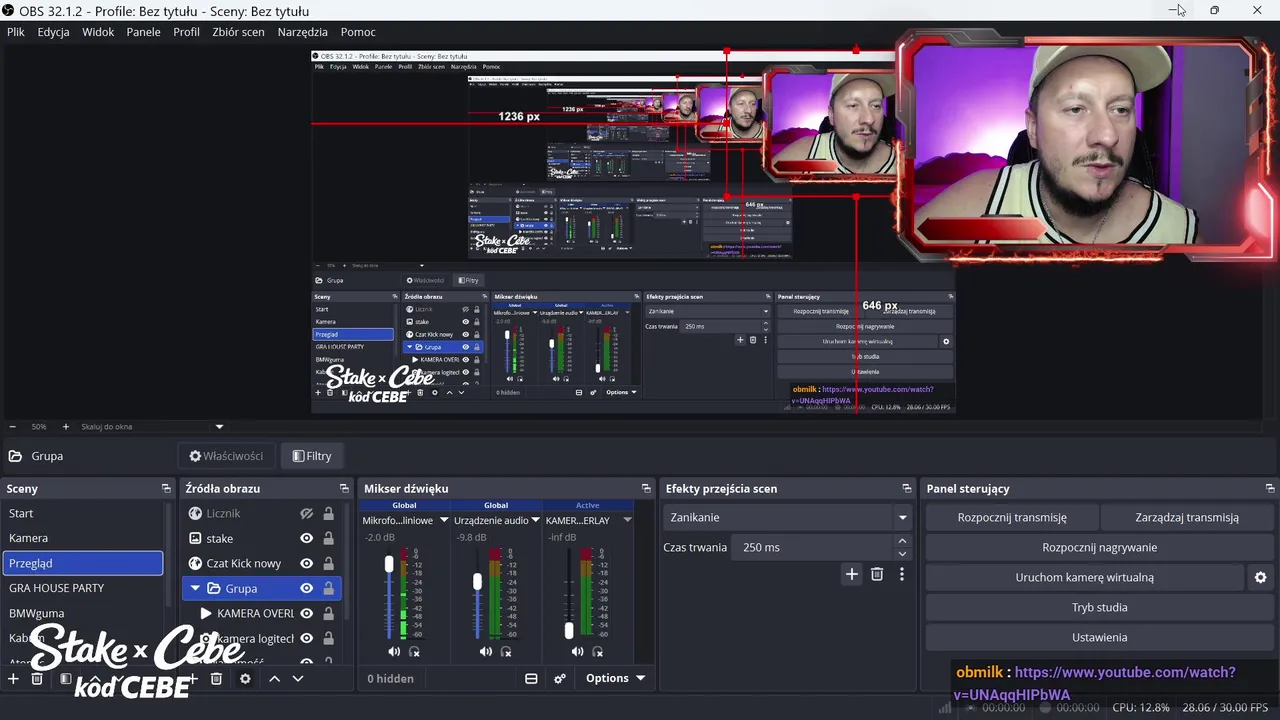Open the Zbiór scen menu
This screenshot has height=720, width=1280.
pyautogui.click(x=238, y=32)
